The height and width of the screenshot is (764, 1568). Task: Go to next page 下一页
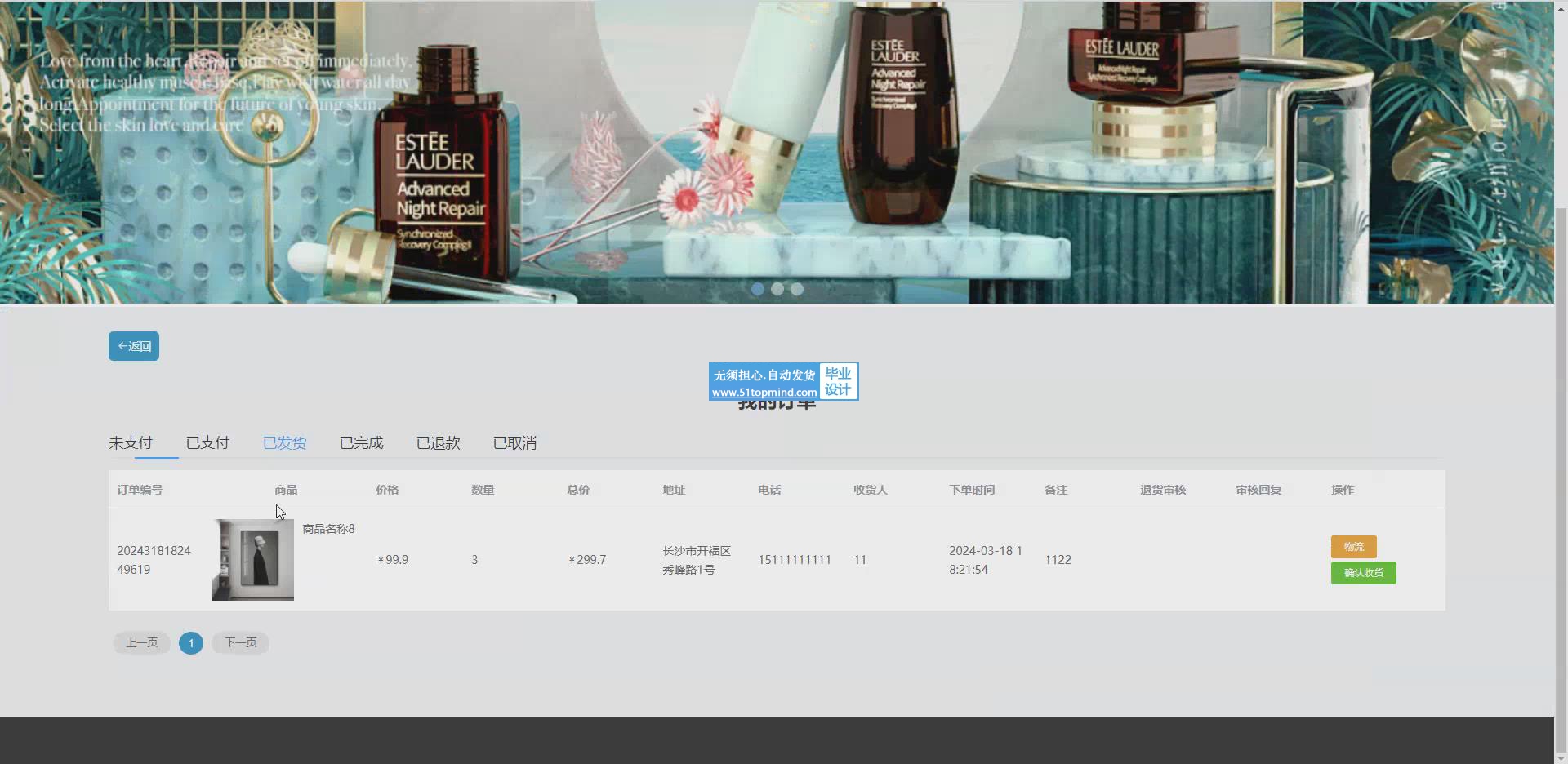240,643
